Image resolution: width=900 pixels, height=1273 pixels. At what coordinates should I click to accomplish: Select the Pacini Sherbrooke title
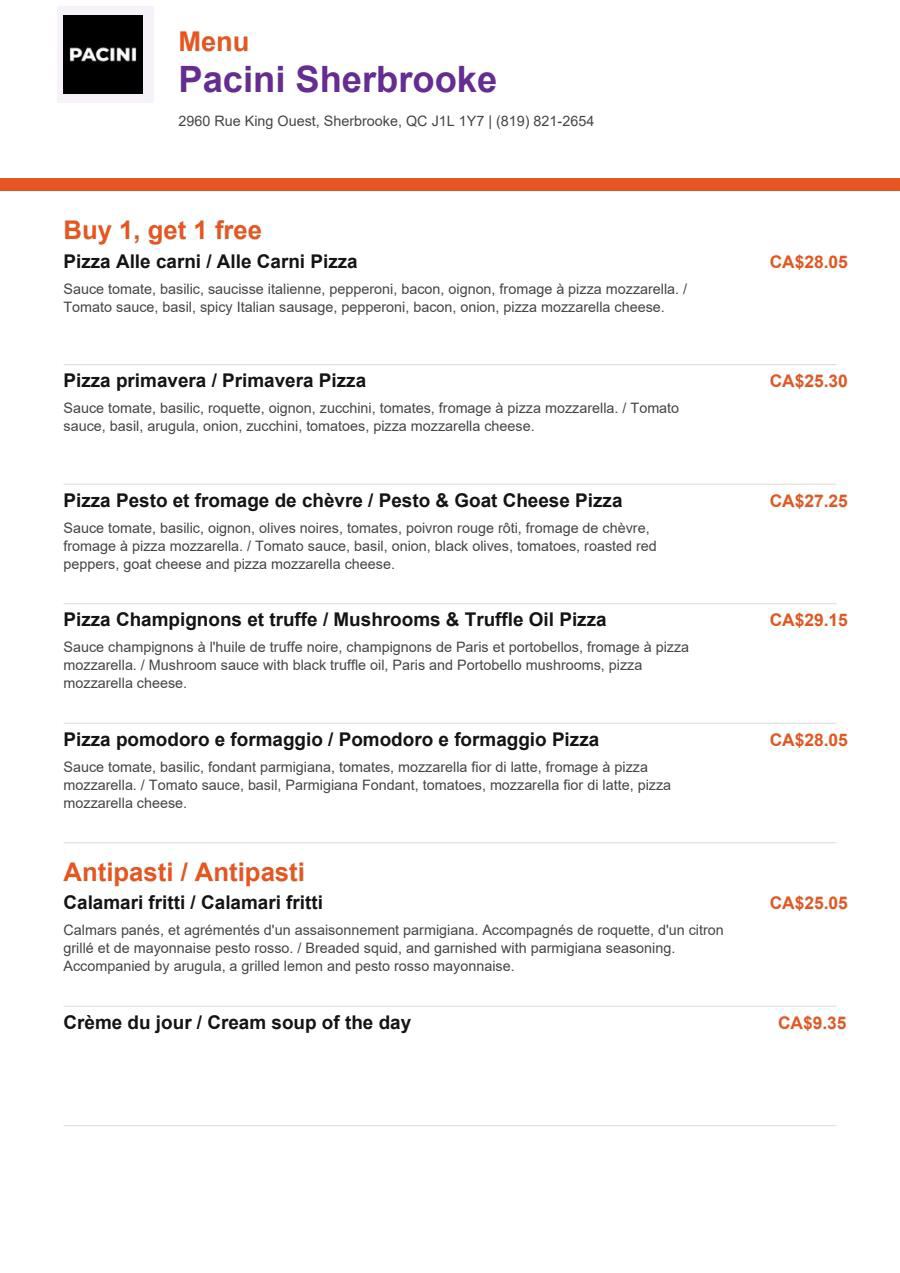click(337, 79)
